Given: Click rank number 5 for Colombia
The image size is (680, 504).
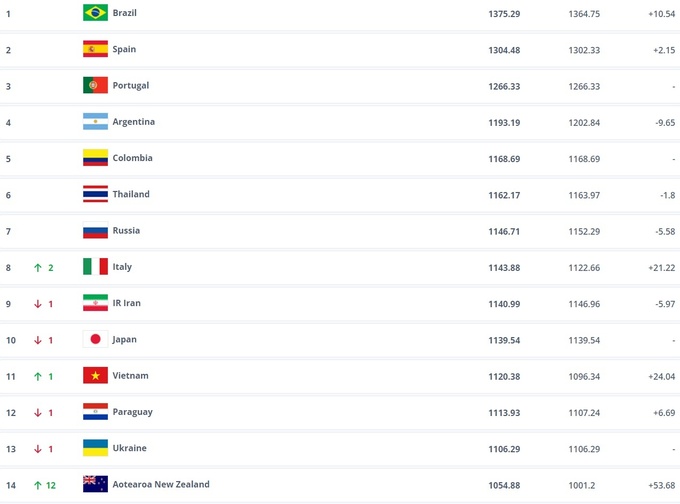Looking at the screenshot, I should pyautogui.click(x=8, y=158).
